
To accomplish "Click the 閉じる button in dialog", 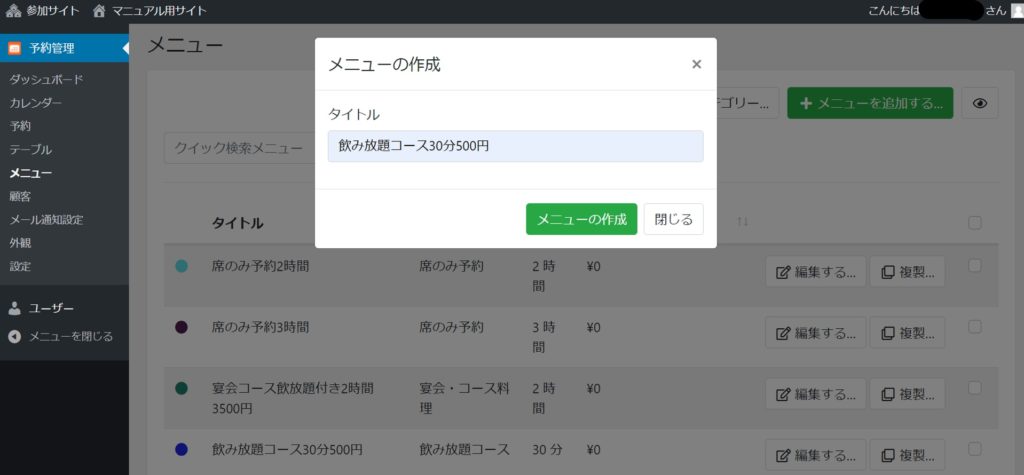I will (x=673, y=219).
